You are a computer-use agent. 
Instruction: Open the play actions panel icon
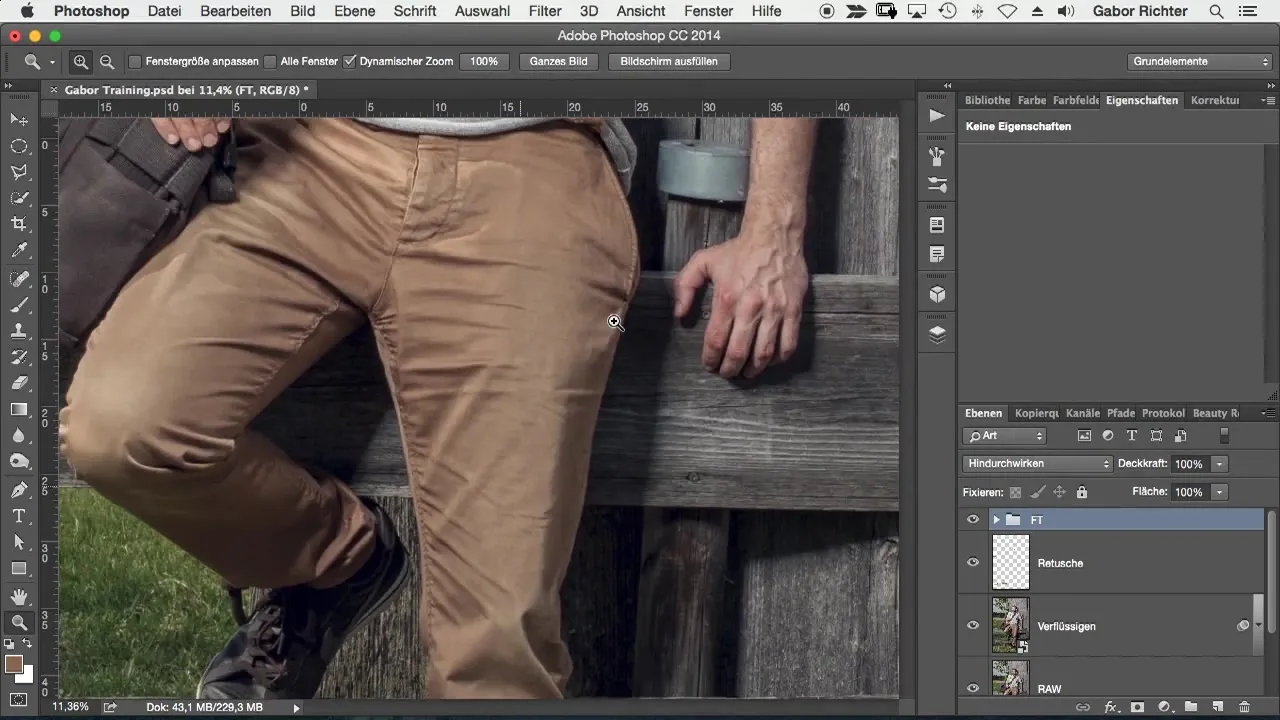pos(937,116)
